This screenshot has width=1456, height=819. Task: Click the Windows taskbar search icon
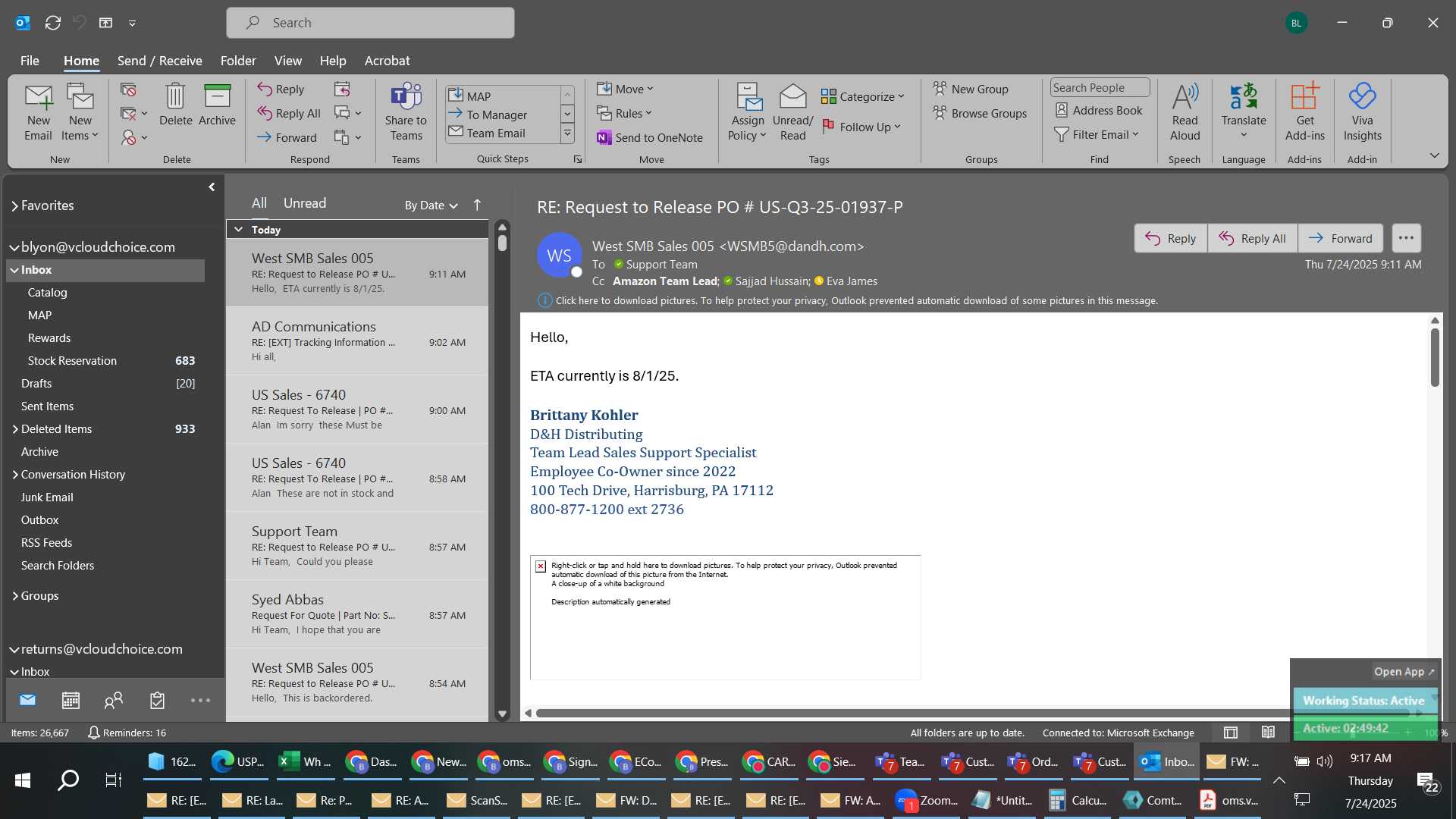(68, 780)
